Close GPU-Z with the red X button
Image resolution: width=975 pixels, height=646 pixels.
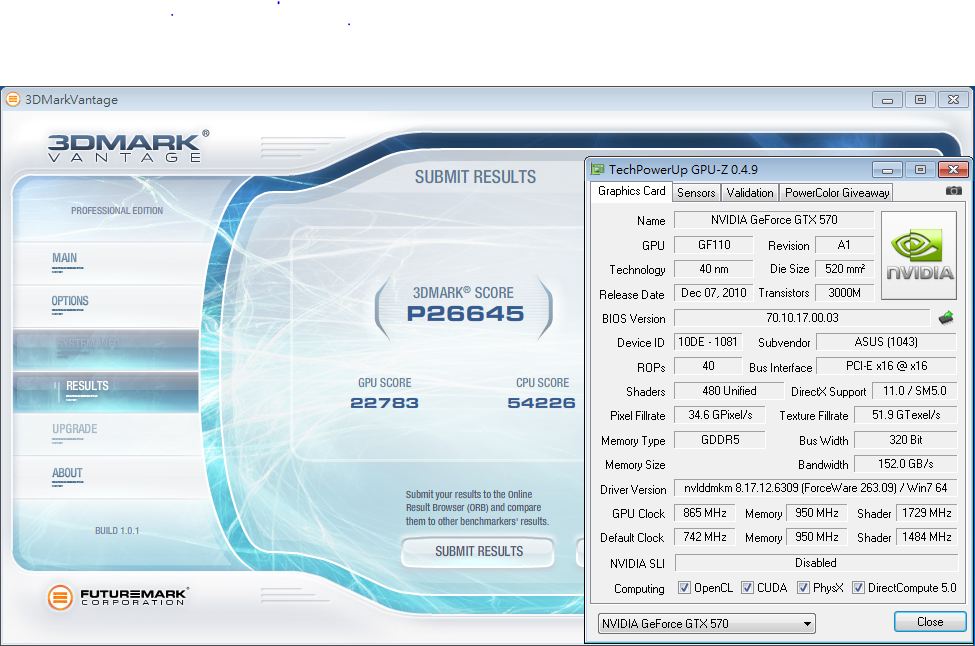953,169
